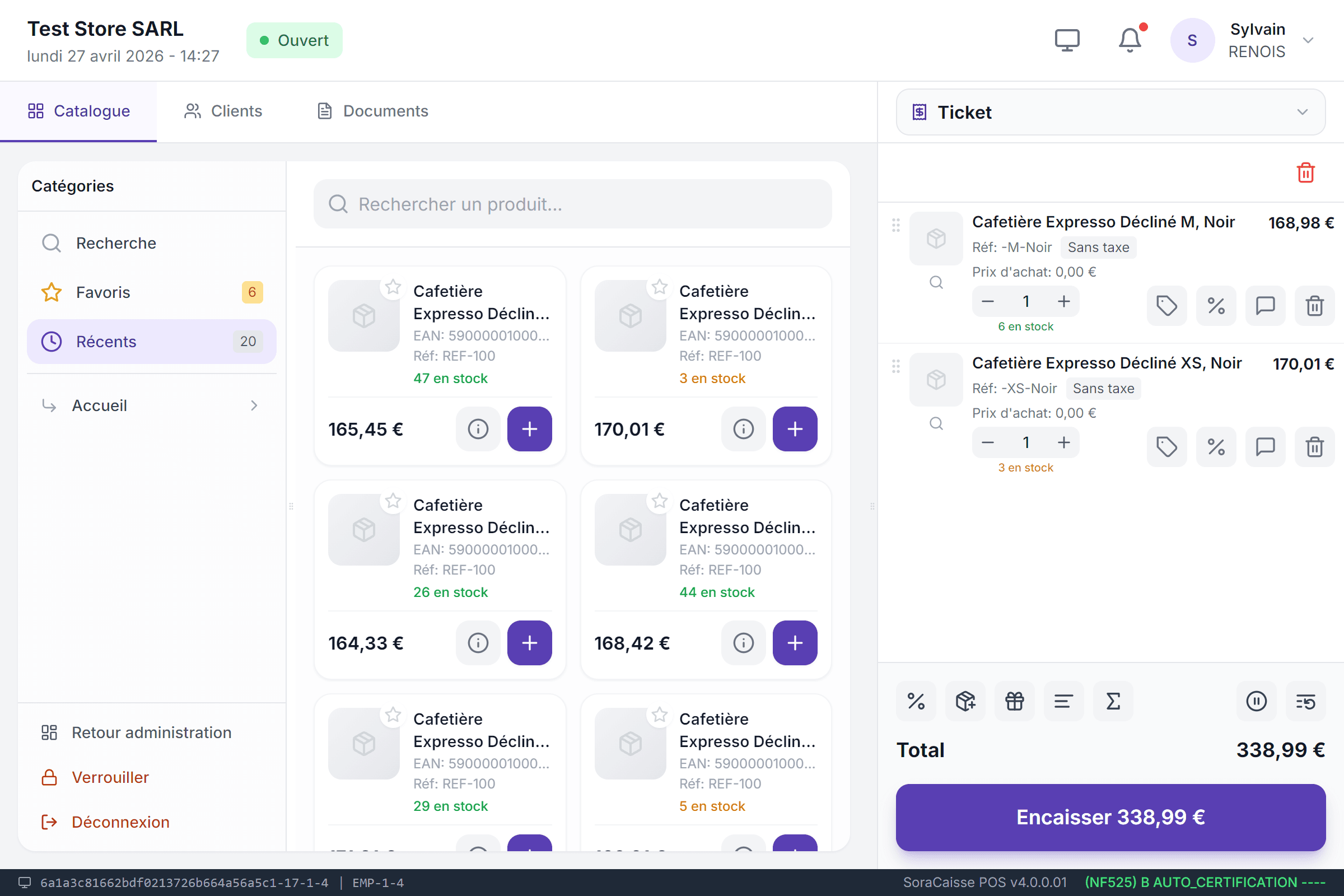The image size is (1344, 896).
Task: Click the Rechercher un produit search field
Action: click(x=572, y=204)
